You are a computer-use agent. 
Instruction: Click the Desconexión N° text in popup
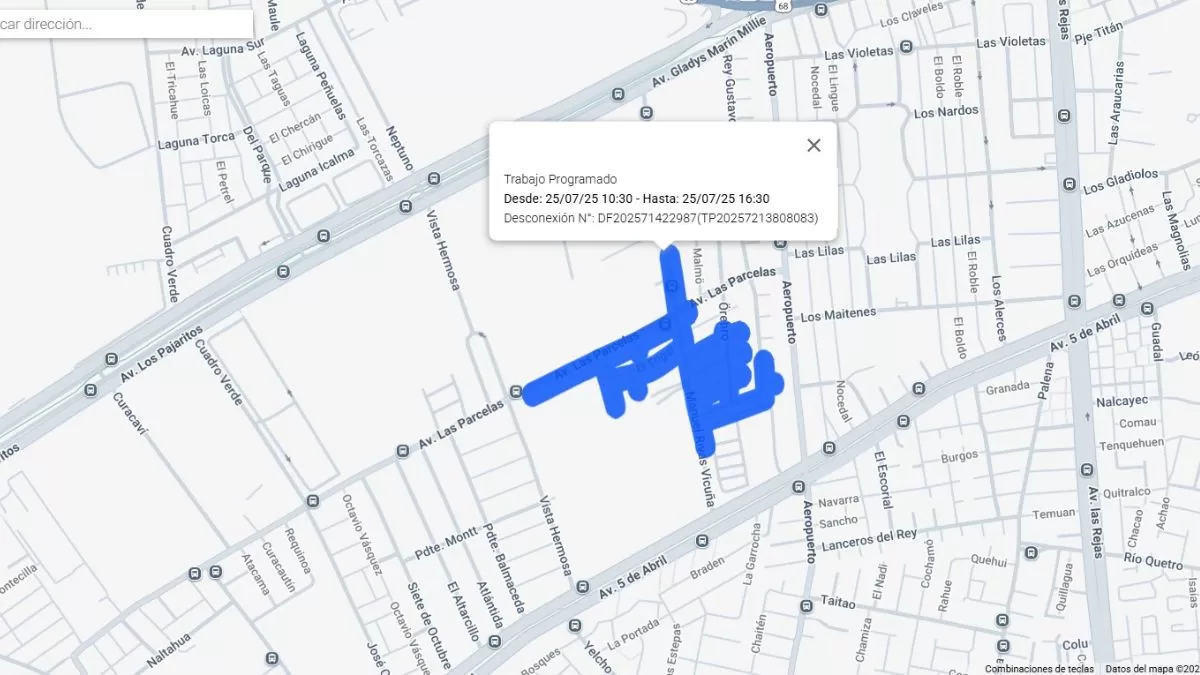tap(548, 217)
